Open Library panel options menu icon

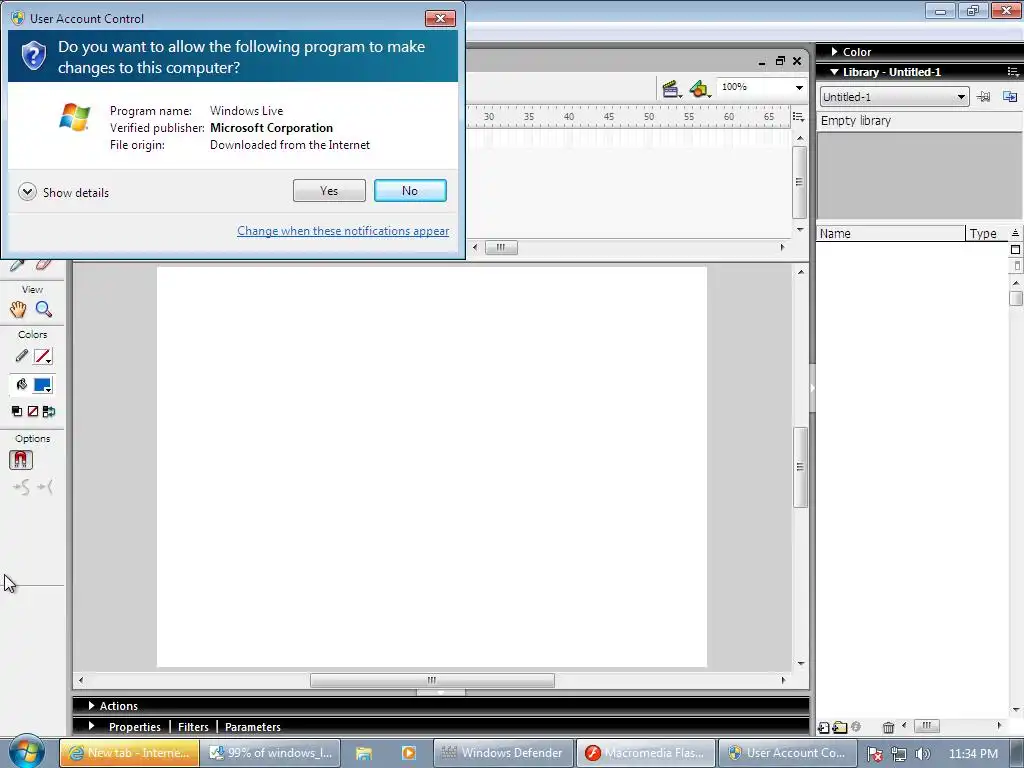point(1012,72)
